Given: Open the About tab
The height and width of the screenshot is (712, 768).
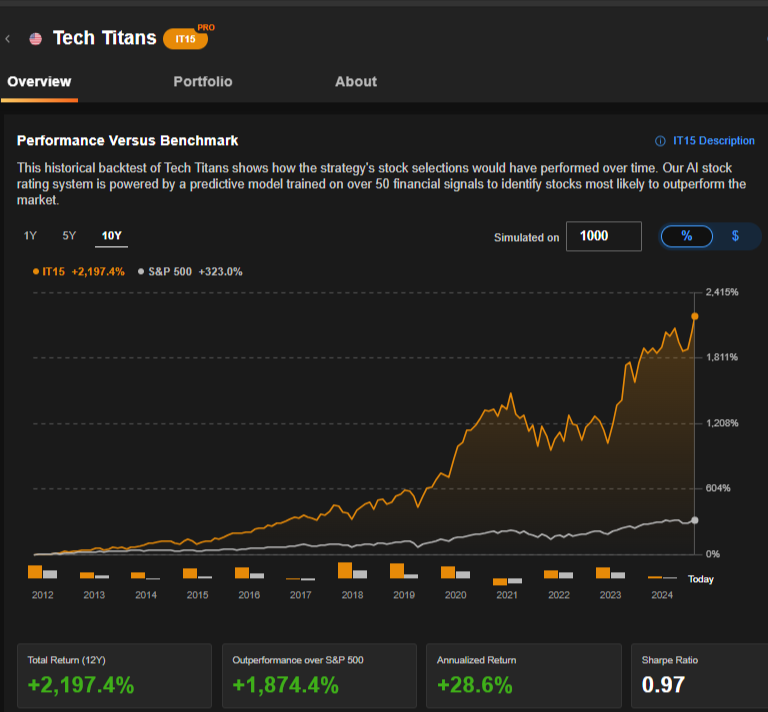Looking at the screenshot, I should click(356, 82).
